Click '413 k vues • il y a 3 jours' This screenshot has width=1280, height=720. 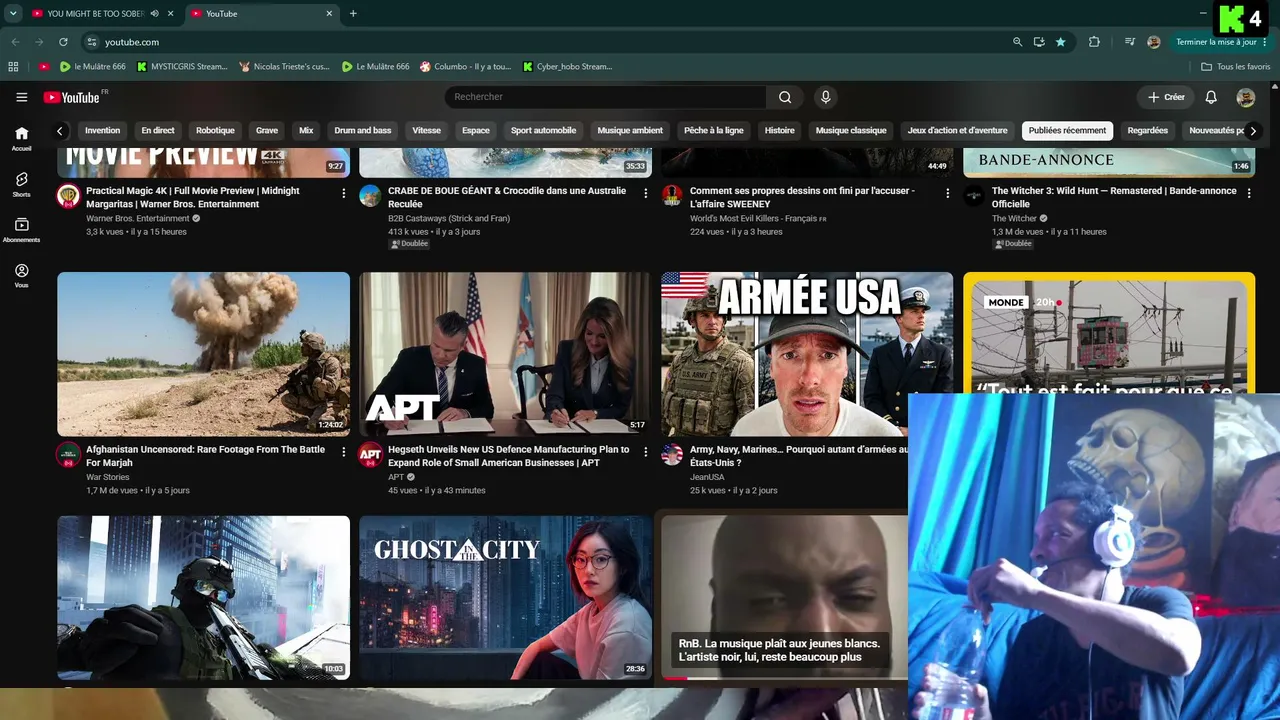click(434, 232)
